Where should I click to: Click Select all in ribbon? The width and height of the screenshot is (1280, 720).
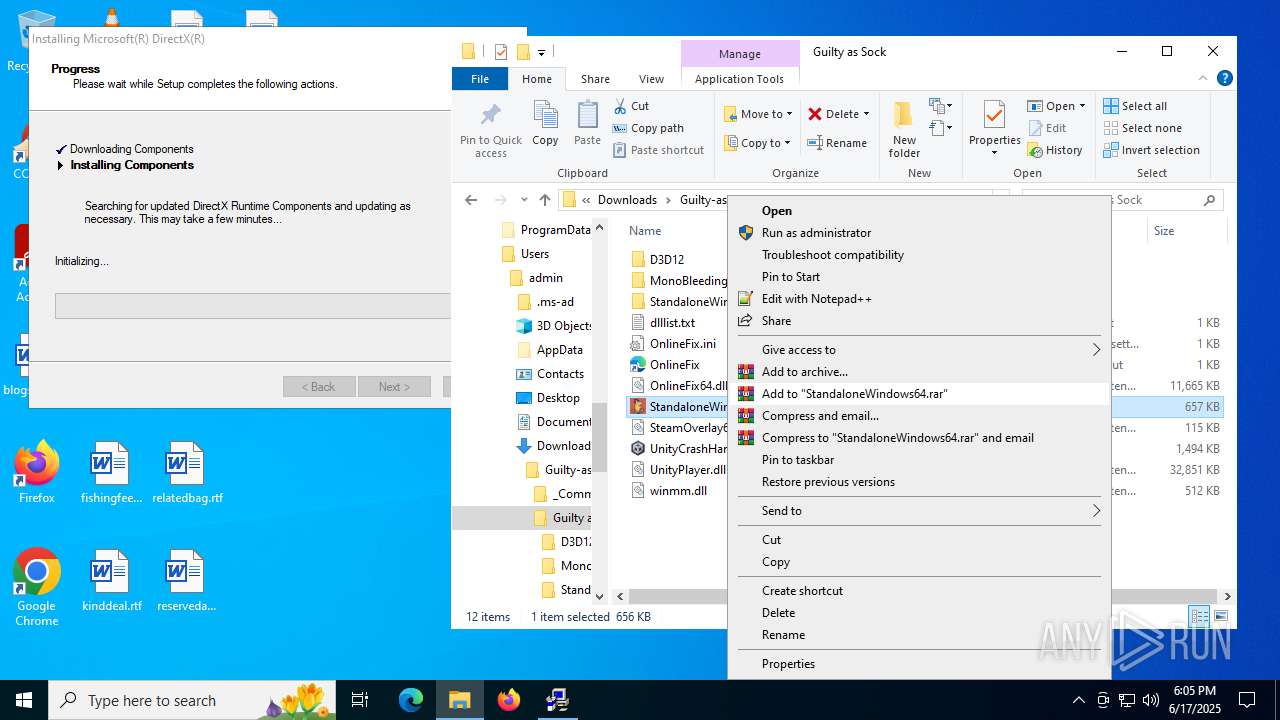(1135, 106)
